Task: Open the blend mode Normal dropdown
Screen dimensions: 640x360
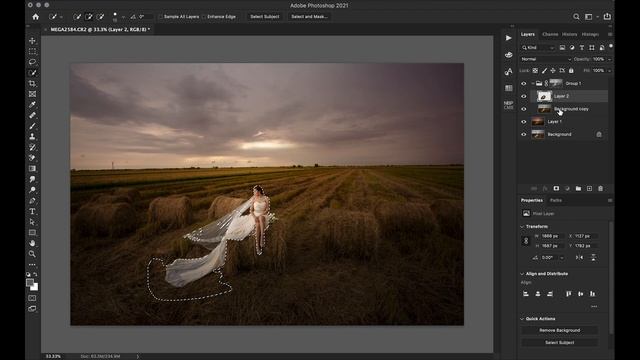Action: point(546,59)
